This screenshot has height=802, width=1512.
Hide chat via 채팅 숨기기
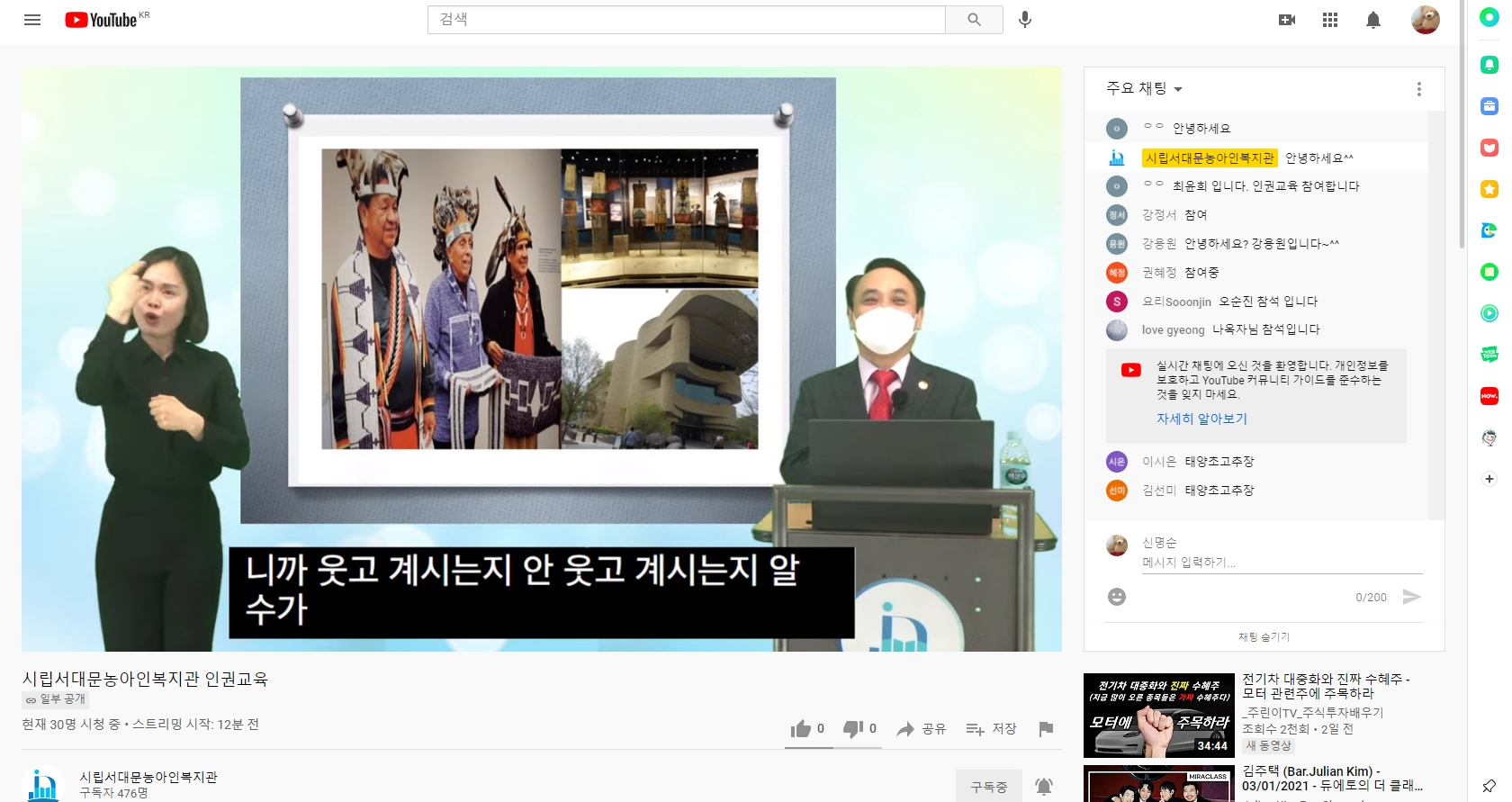pyautogui.click(x=1264, y=636)
